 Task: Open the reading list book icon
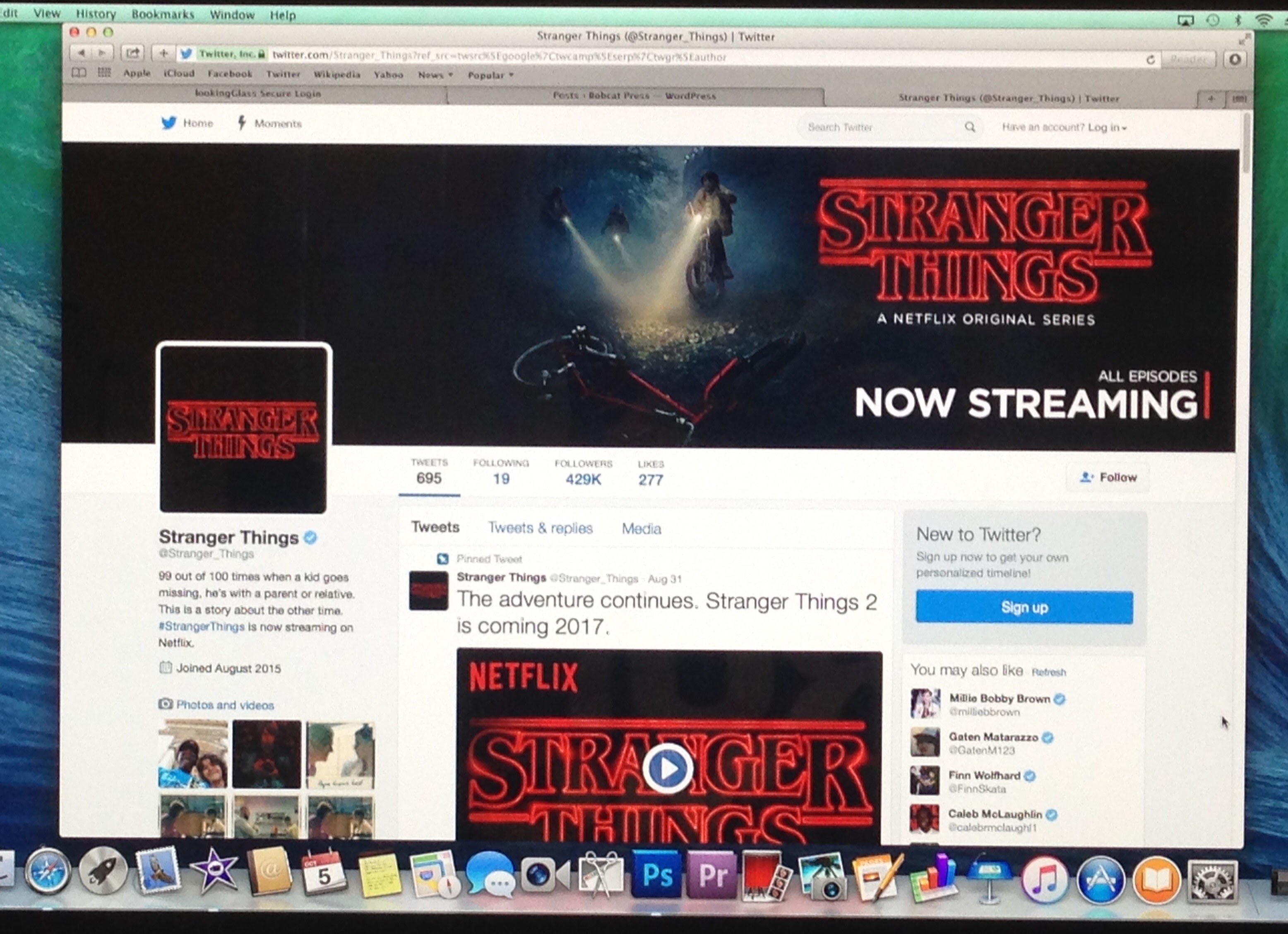(79, 73)
